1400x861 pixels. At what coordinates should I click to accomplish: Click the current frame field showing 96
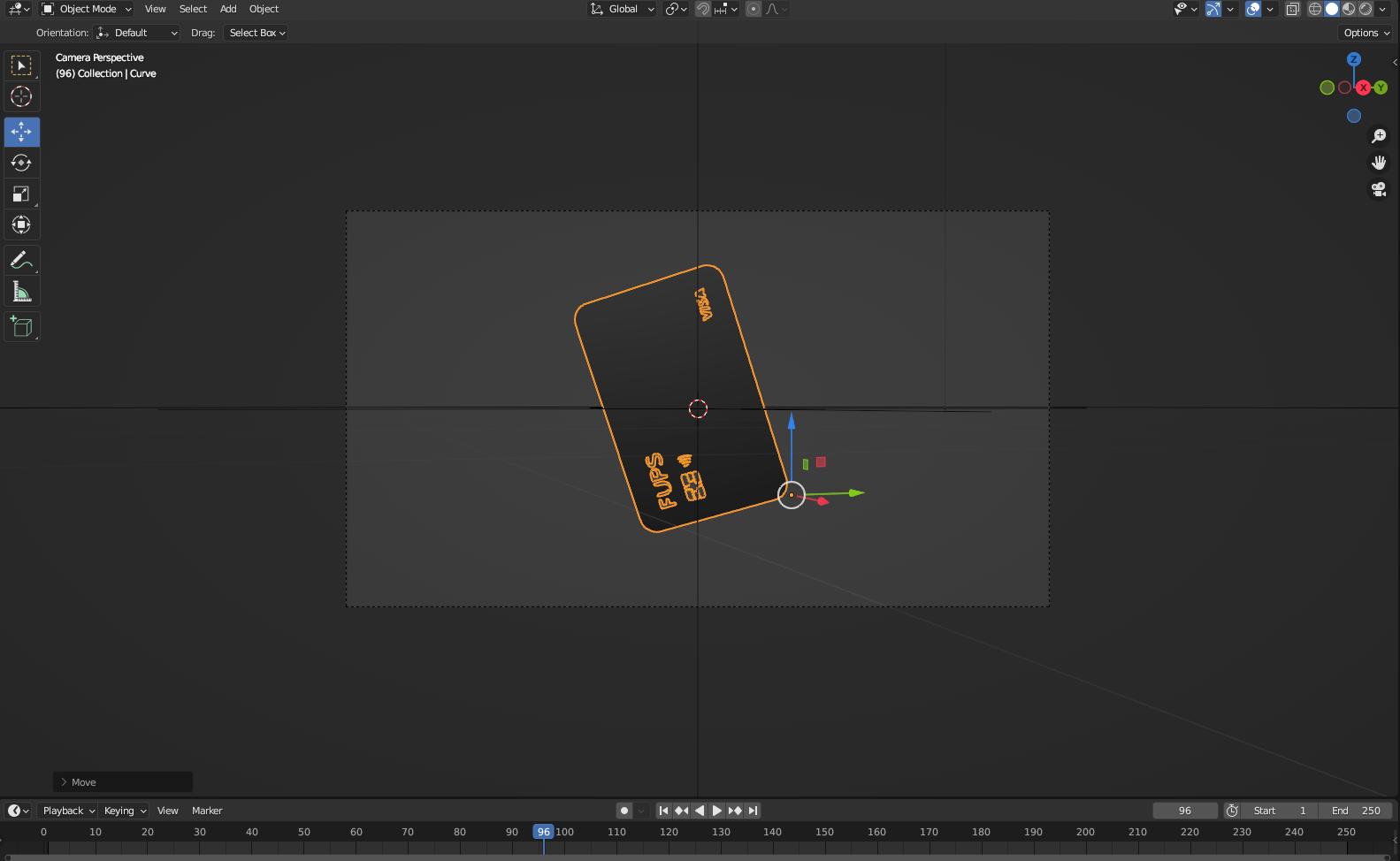(x=1185, y=811)
